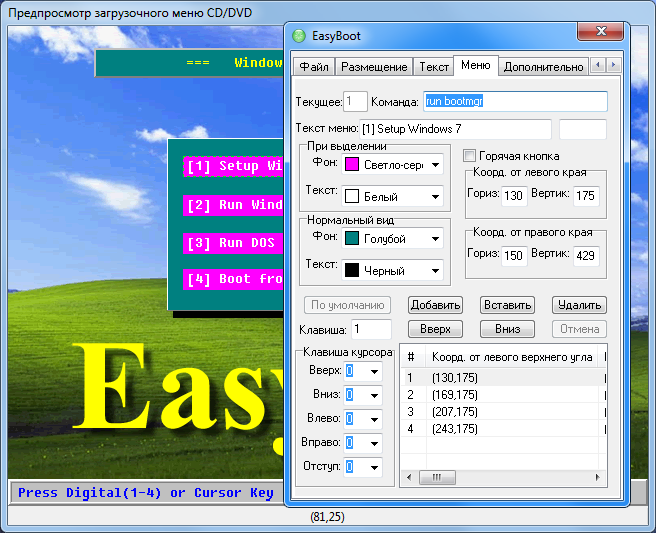Click the Отмена button
656x533 pixels.
tap(579, 329)
